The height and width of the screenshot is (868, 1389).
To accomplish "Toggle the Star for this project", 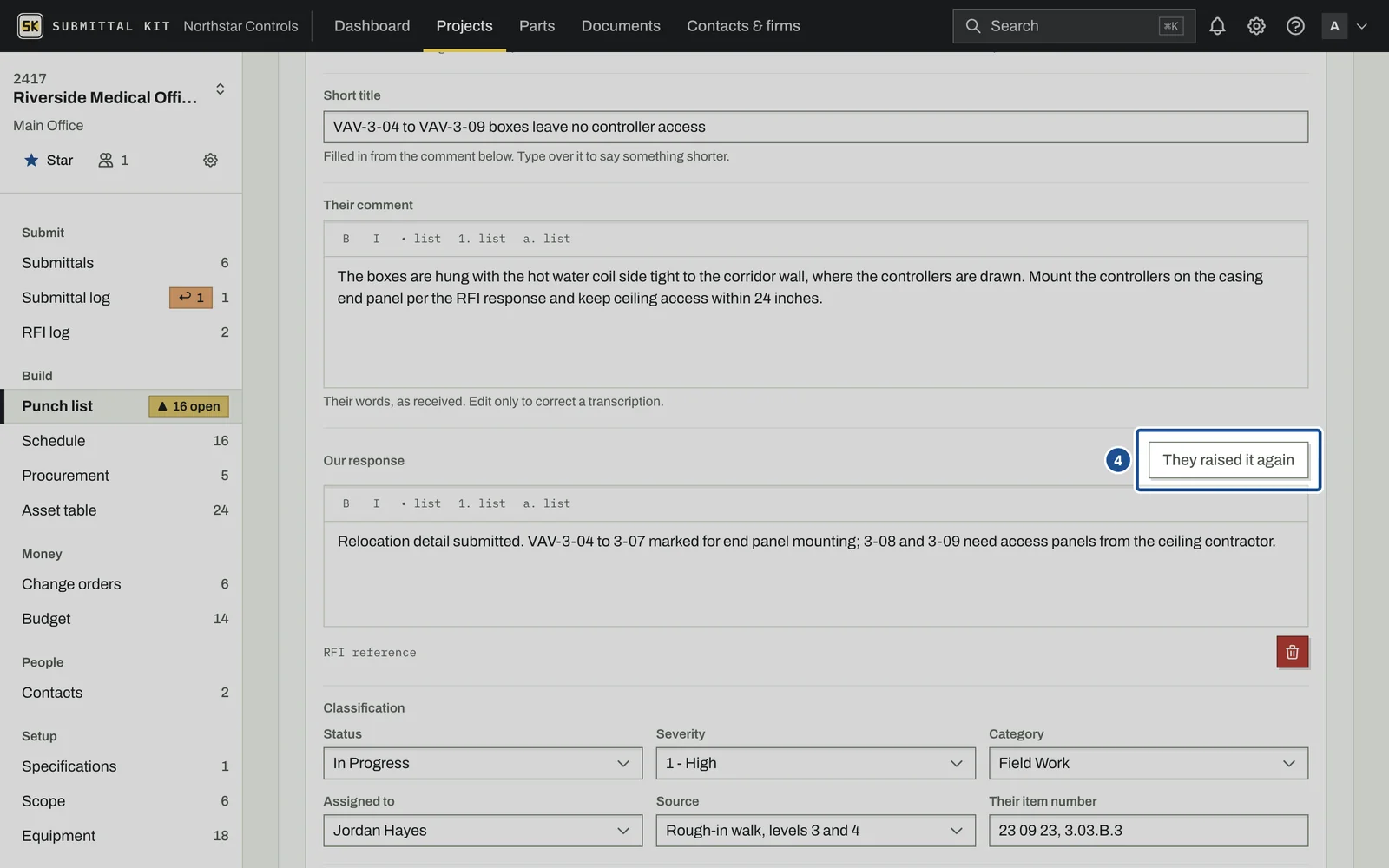I will 48,160.
